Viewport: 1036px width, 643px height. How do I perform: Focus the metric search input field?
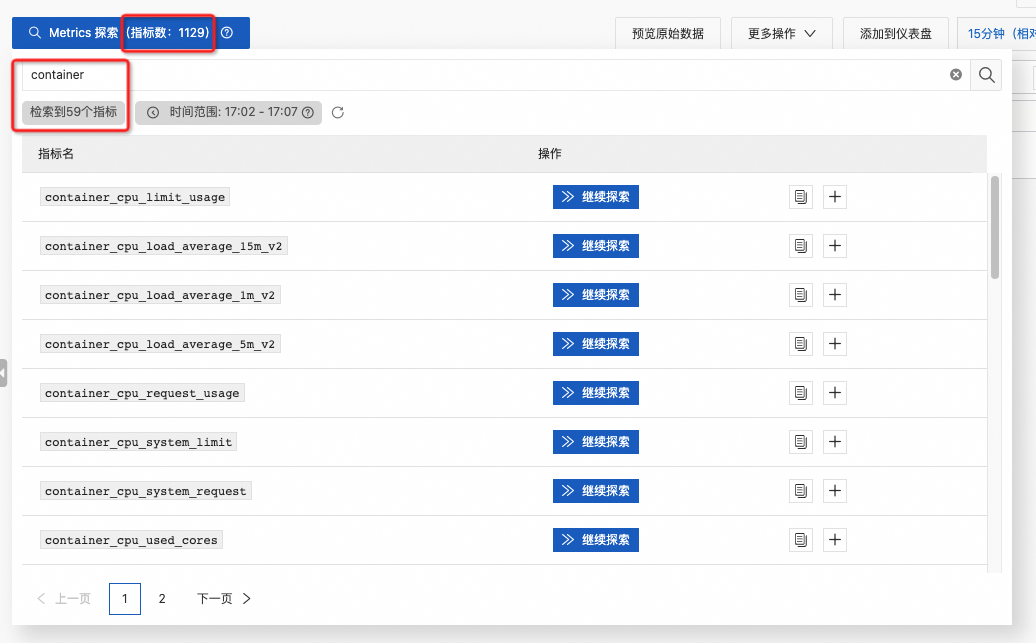[480, 75]
